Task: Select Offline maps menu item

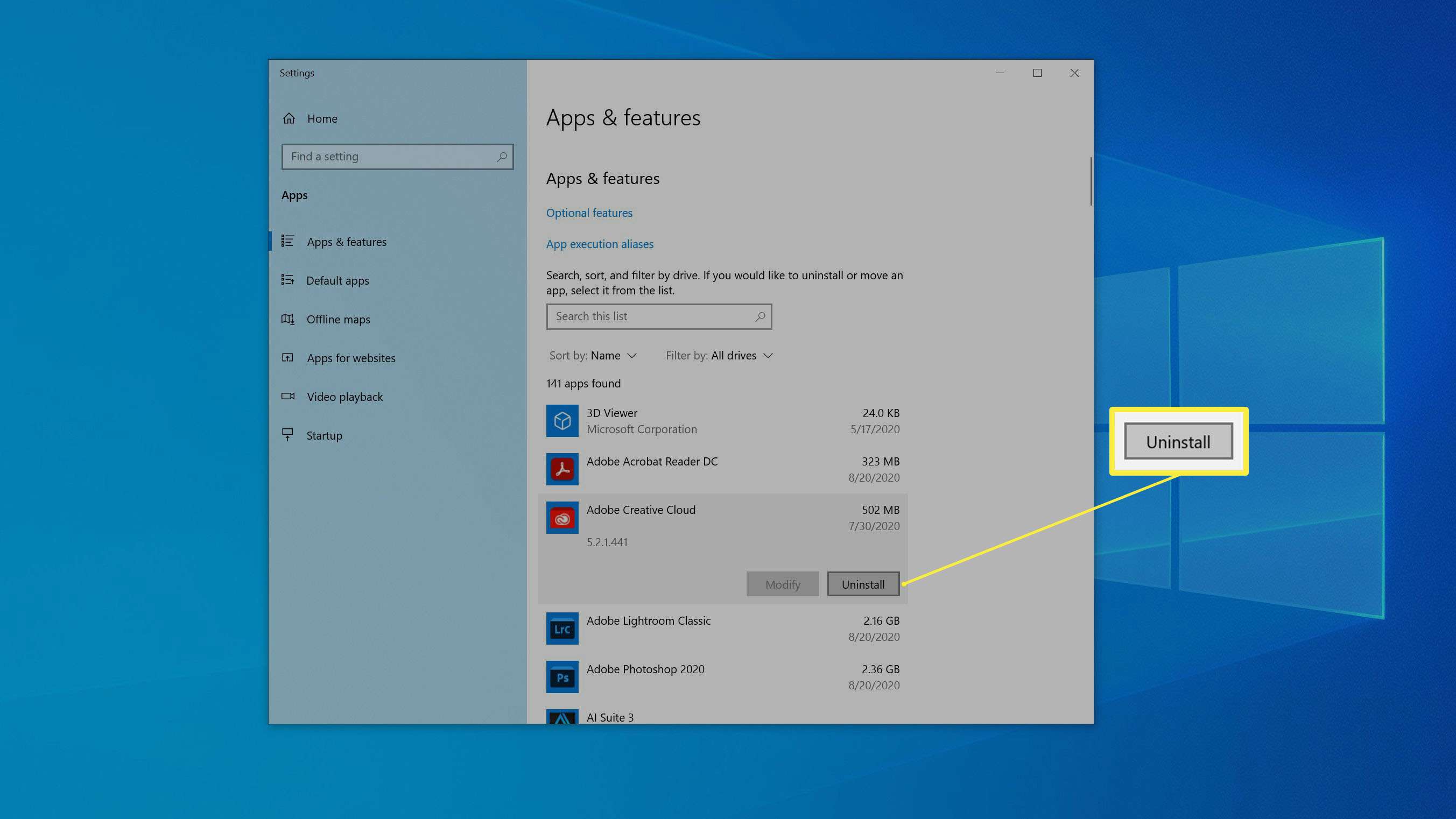Action: 337,318
